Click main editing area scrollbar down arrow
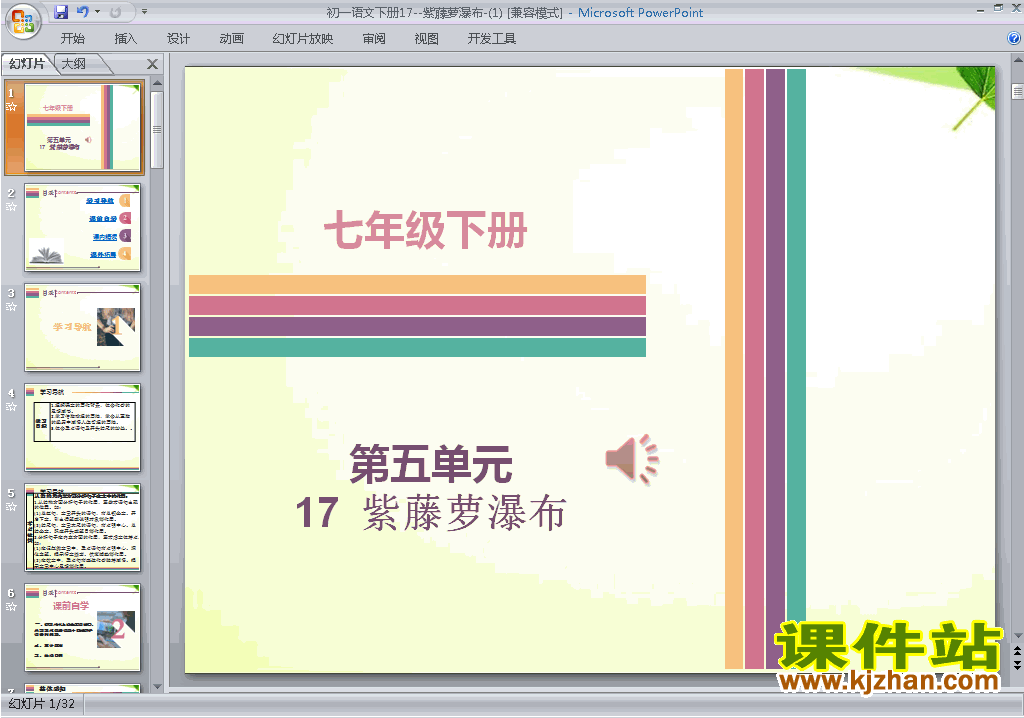Viewport: 1024px width, 718px height. click(1017, 635)
